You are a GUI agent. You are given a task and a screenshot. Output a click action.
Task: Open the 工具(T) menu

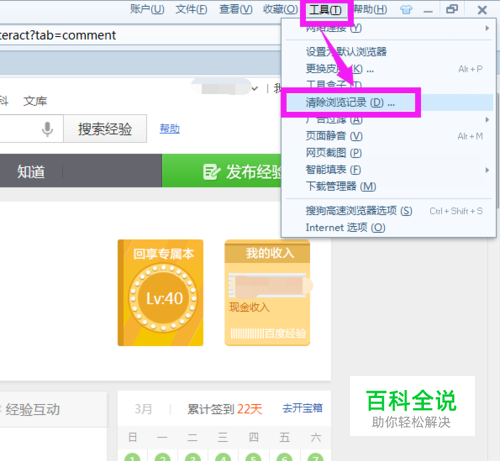(325, 10)
